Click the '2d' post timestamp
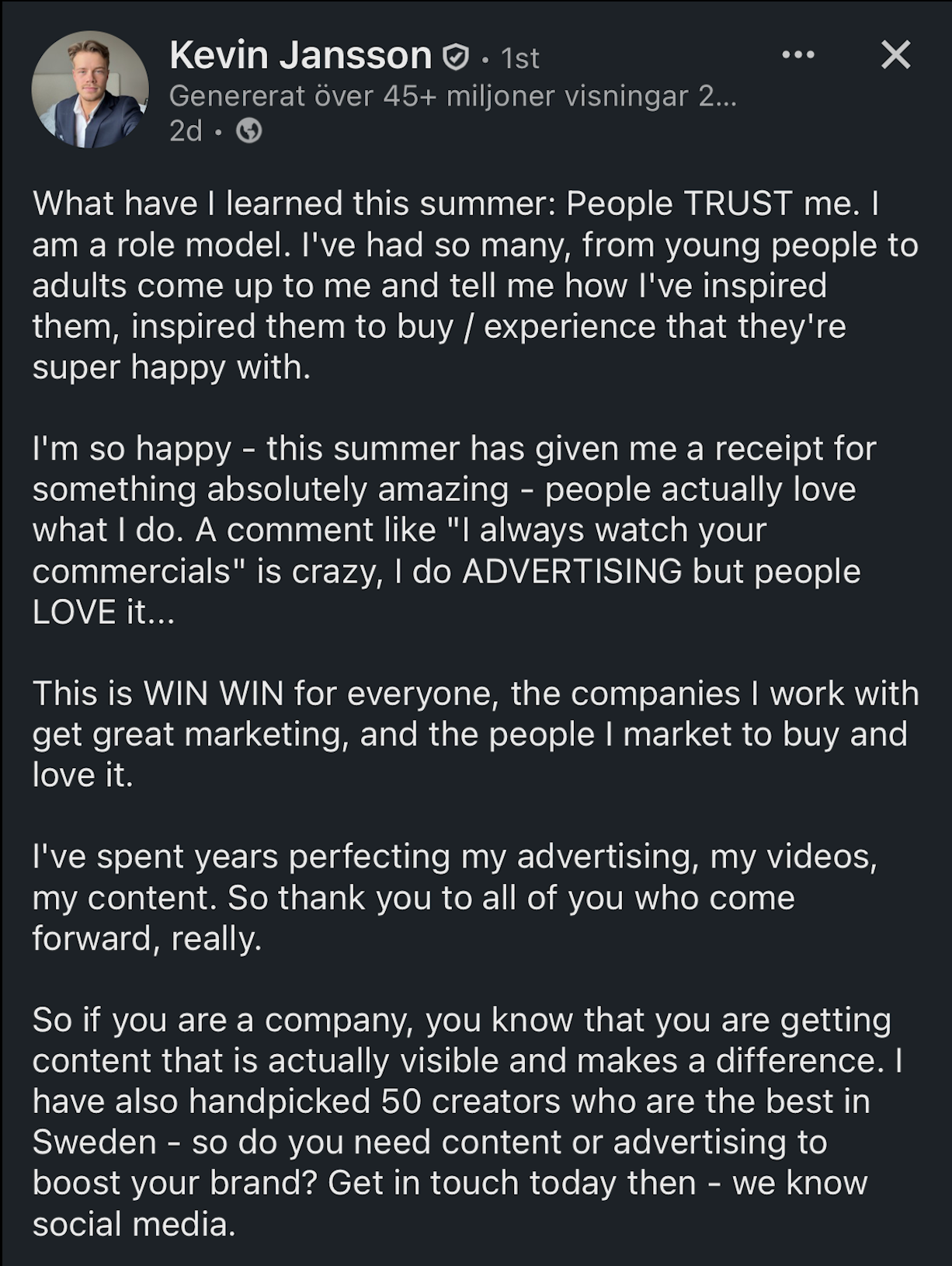 [x=186, y=131]
